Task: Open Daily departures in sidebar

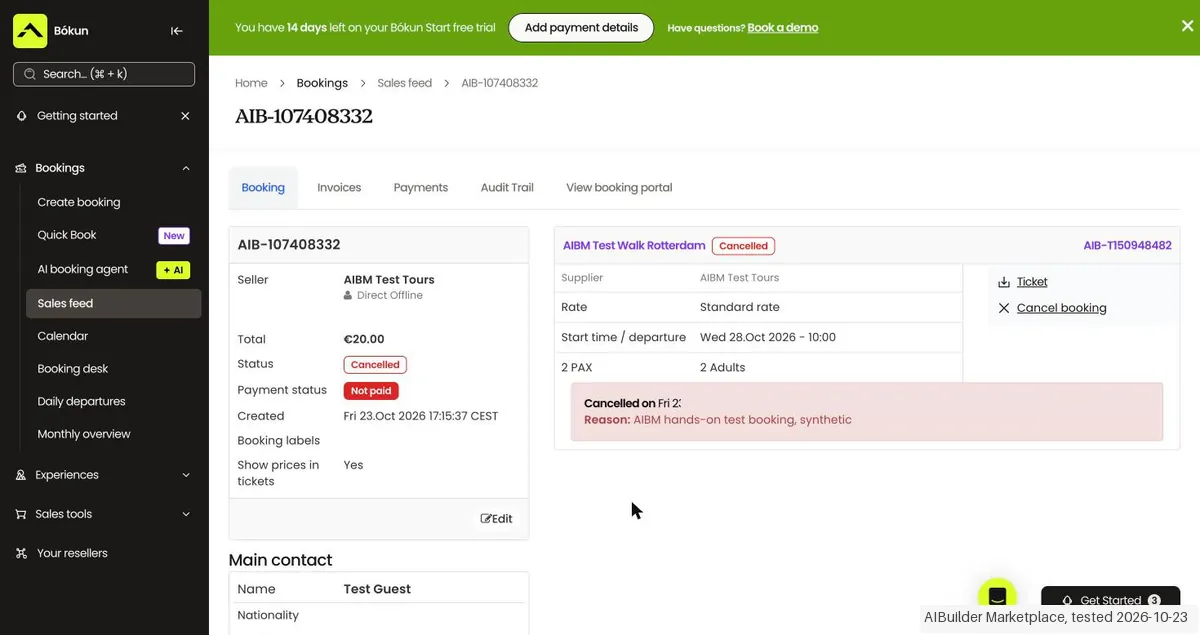Action: [82, 401]
